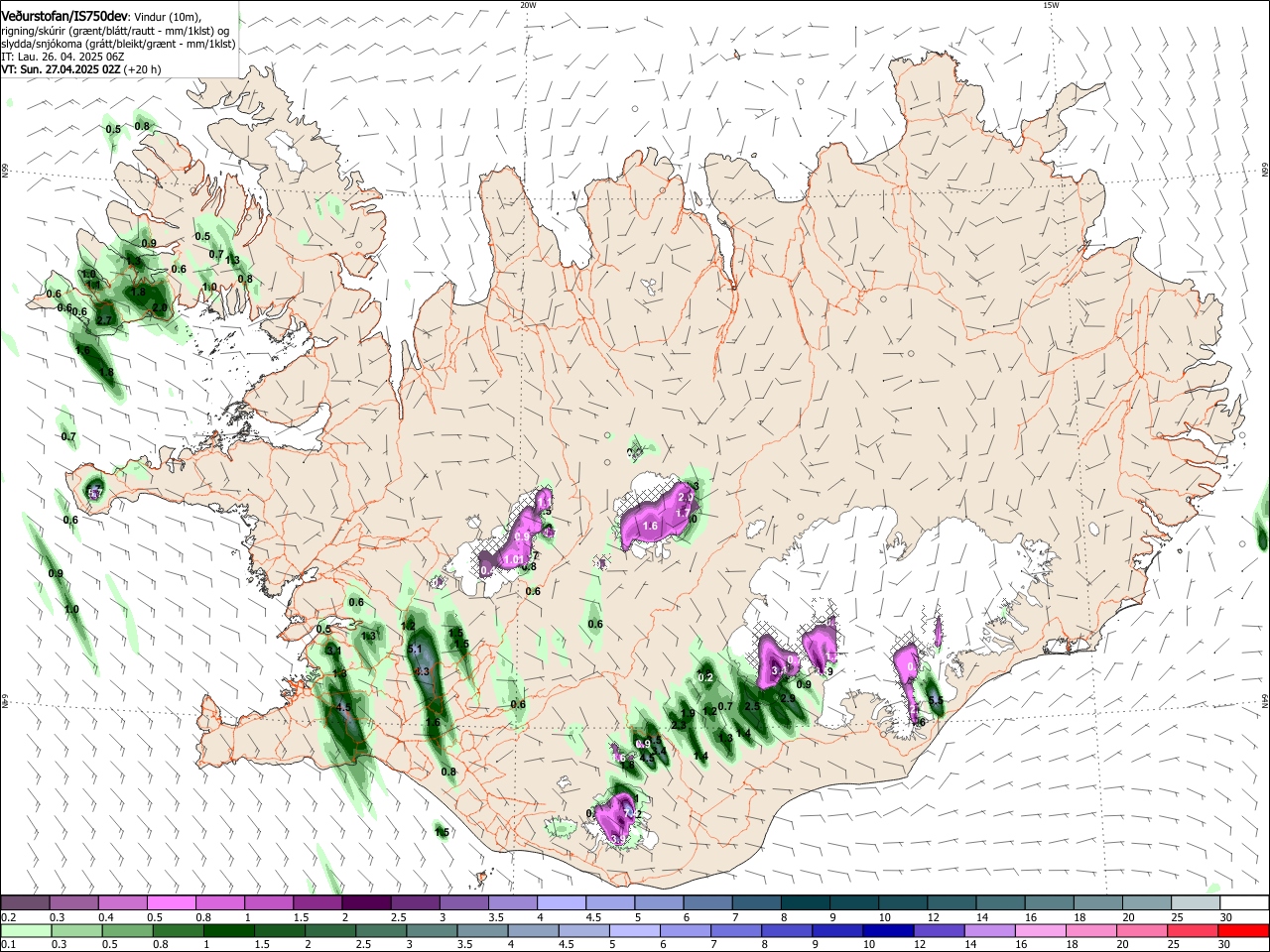
Task: Click the 20W longitude label at top
Action: 528,5
